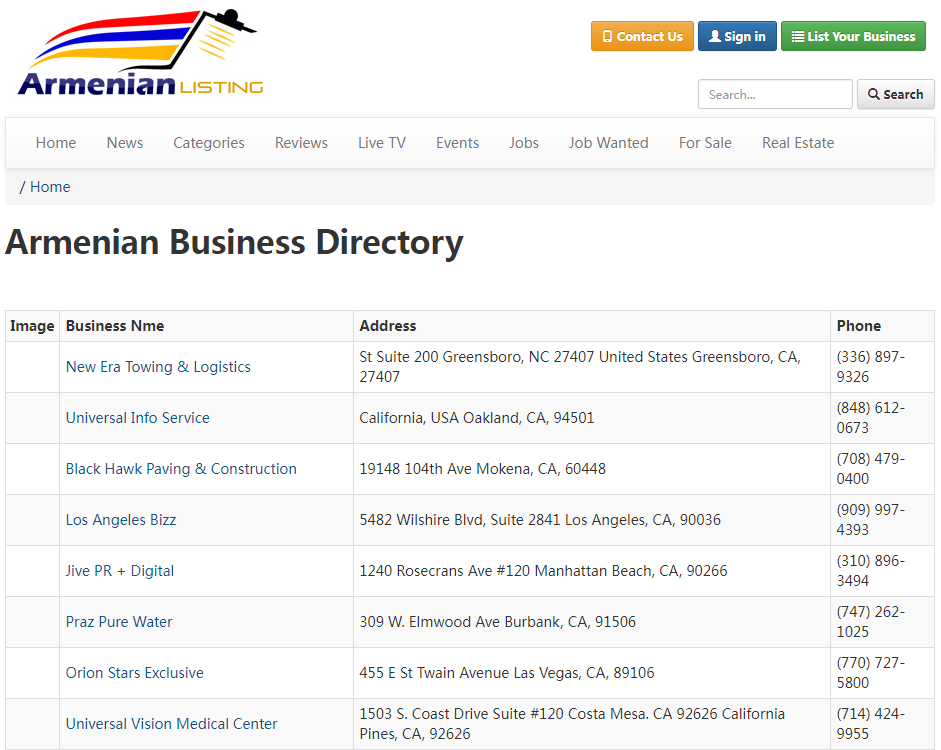The height and width of the screenshot is (750, 941).
Task: Click the List Your Business button
Action: pos(853,37)
